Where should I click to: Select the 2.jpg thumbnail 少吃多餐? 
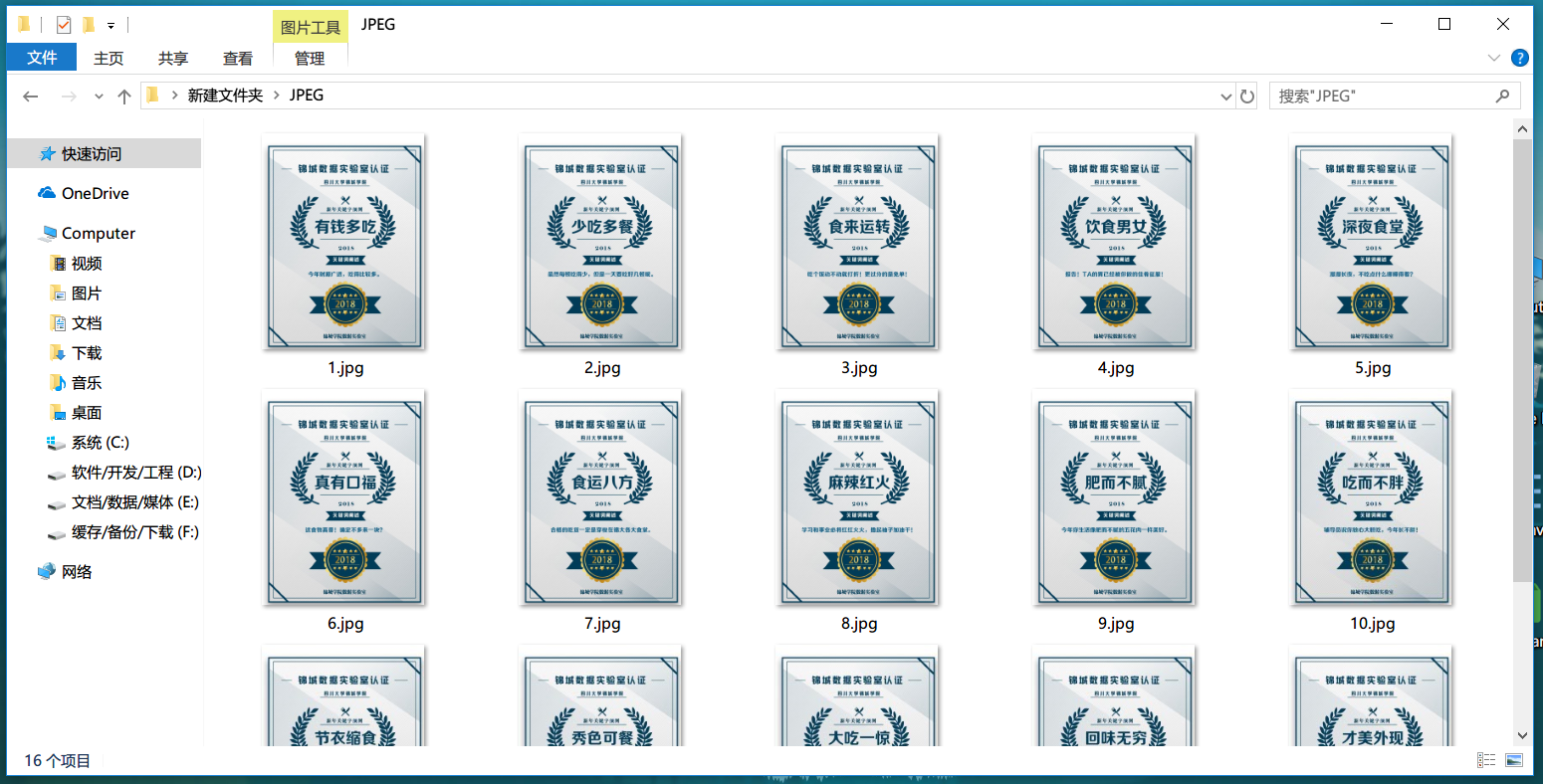pyautogui.click(x=601, y=242)
